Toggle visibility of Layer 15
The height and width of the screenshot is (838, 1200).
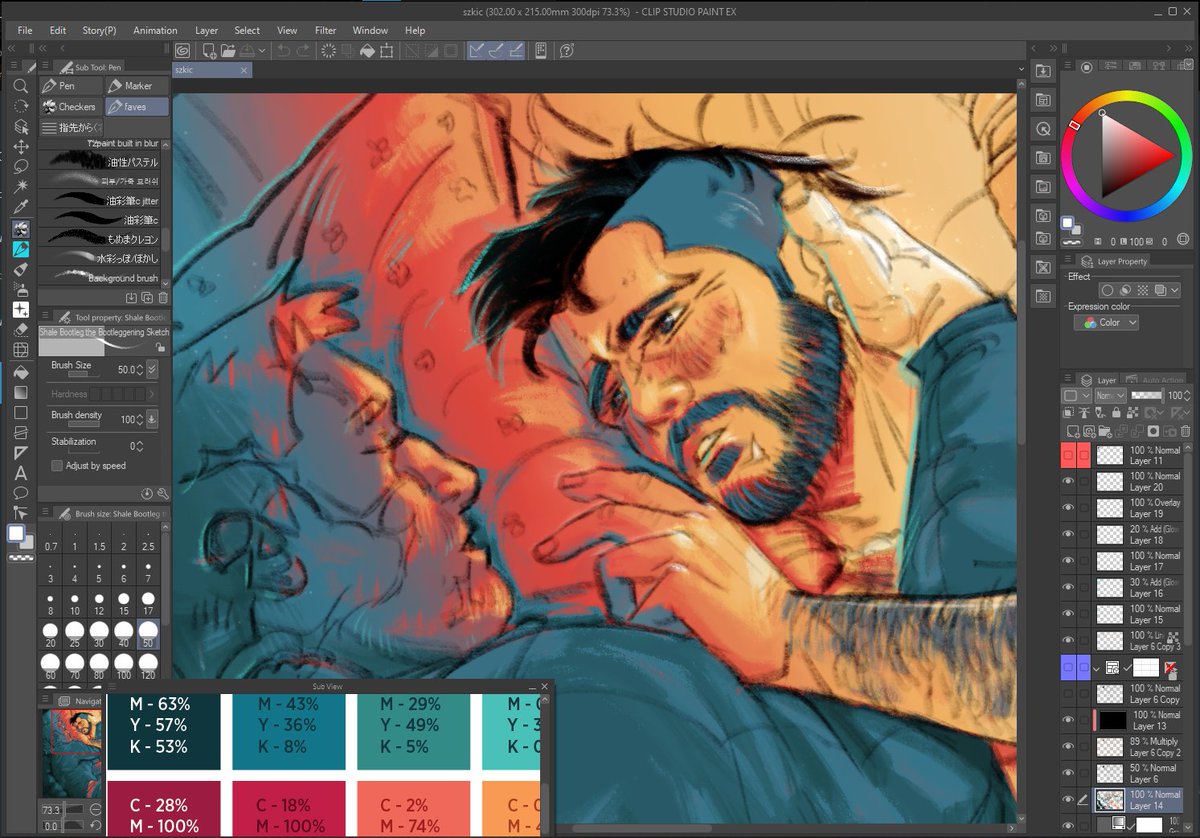(1068, 614)
